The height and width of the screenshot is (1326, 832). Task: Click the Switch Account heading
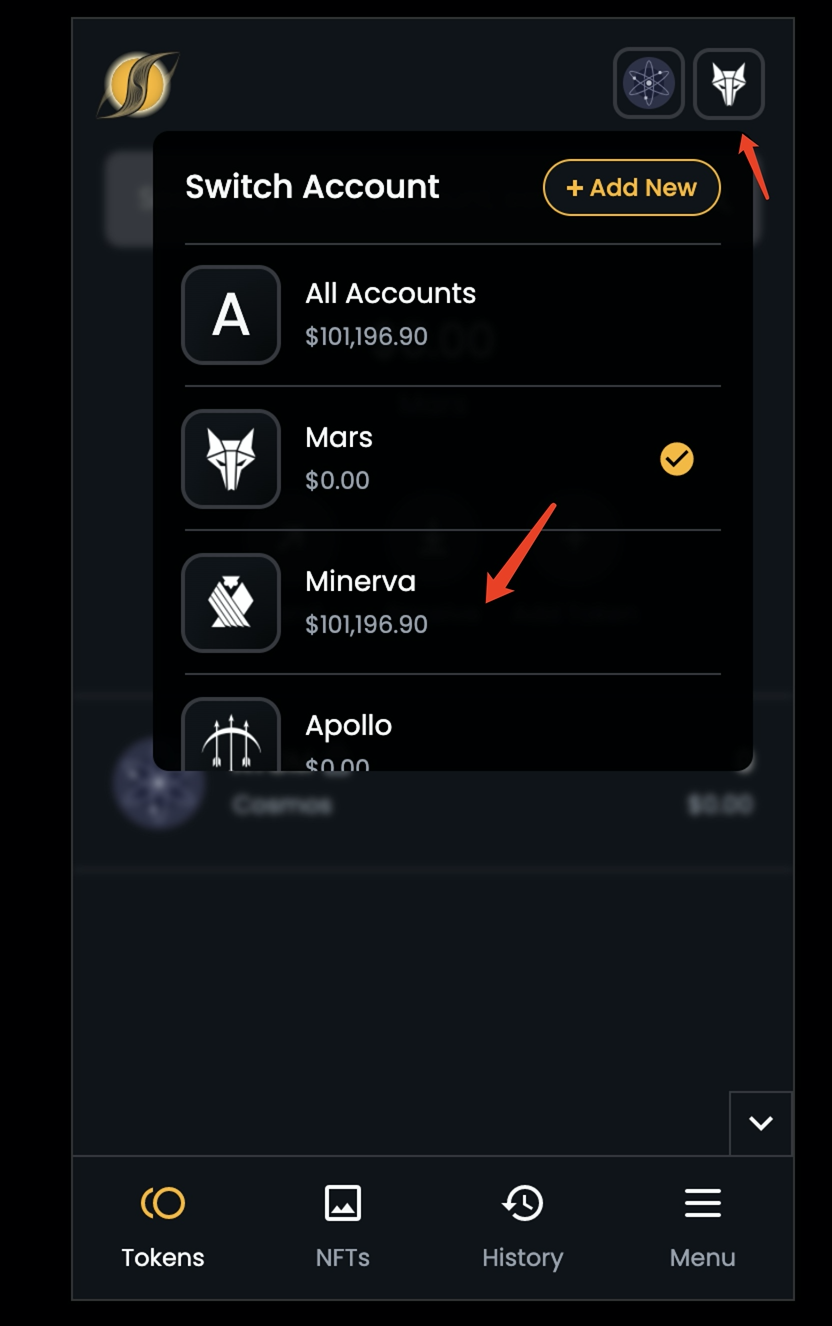click(312, 187)
